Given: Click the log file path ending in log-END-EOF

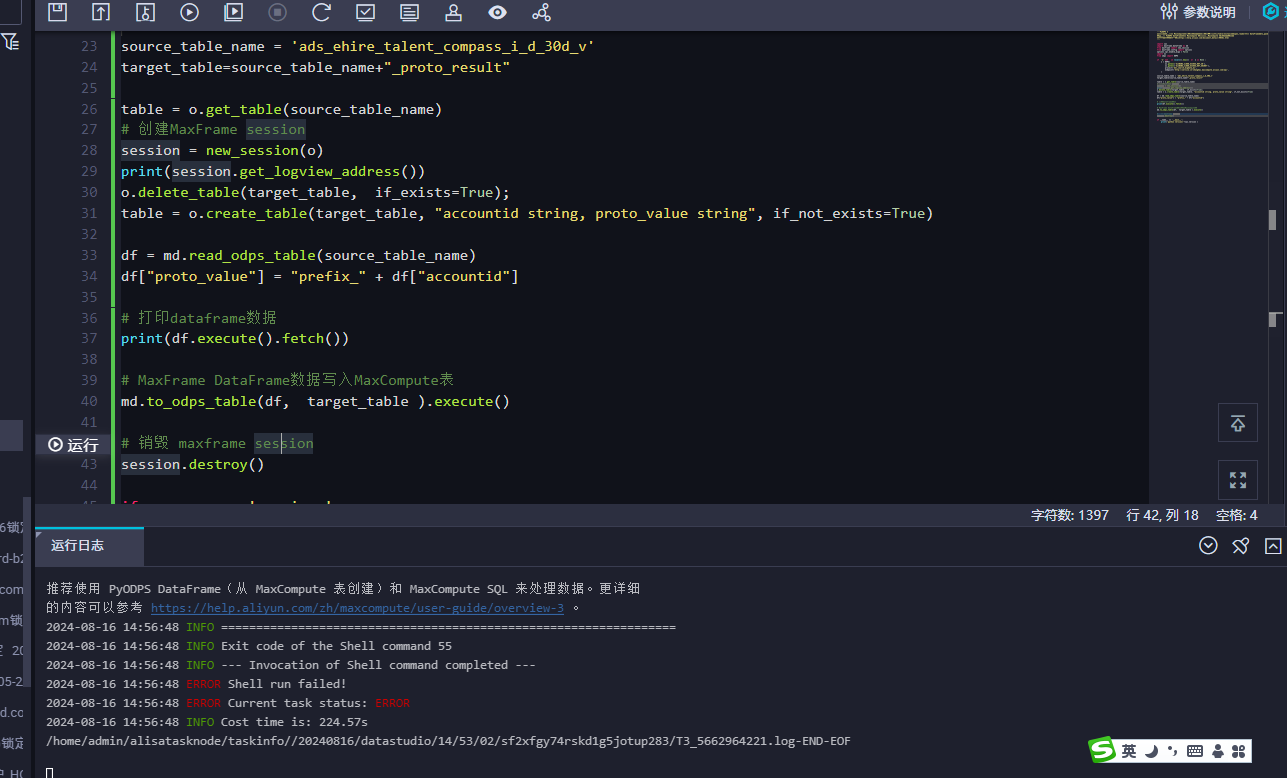Looking at the screenshot, I should point(448,741).
